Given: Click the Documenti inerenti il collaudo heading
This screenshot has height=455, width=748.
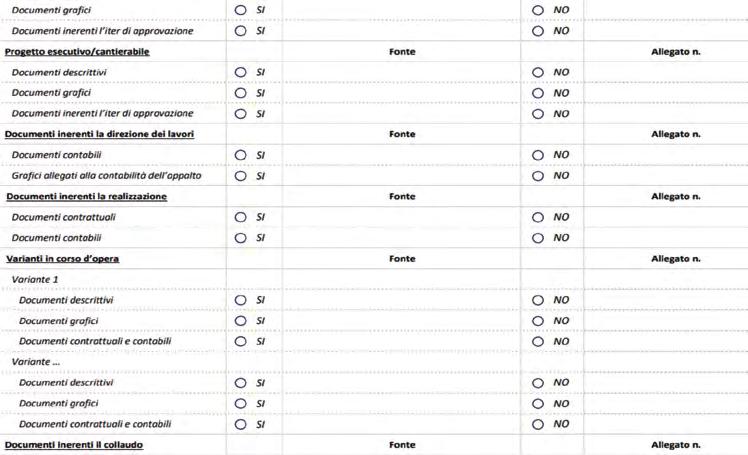Looking at the screenshot, I should 74,445.
